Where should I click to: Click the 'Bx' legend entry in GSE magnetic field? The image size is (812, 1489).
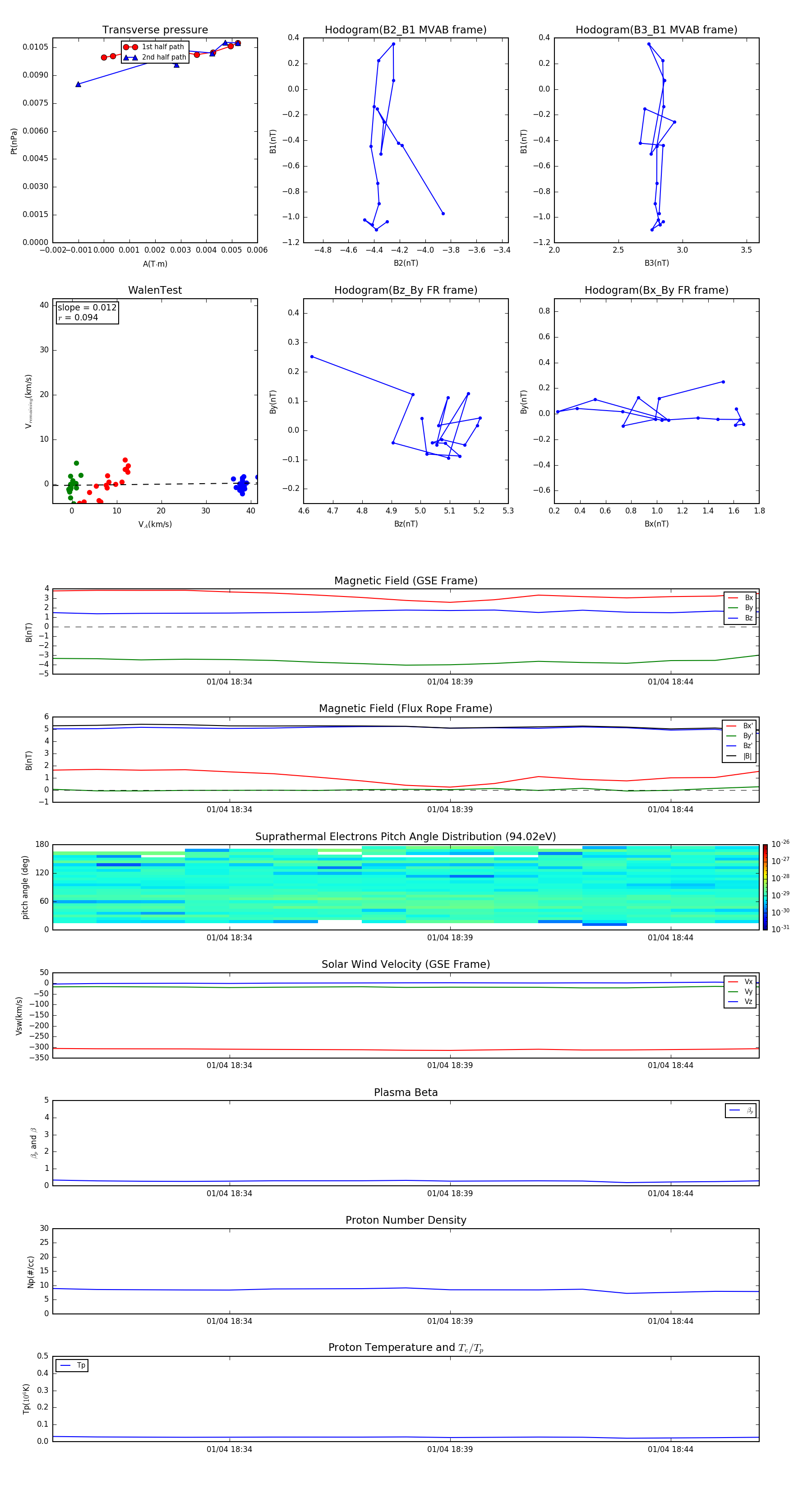click(x=740, y=598)
